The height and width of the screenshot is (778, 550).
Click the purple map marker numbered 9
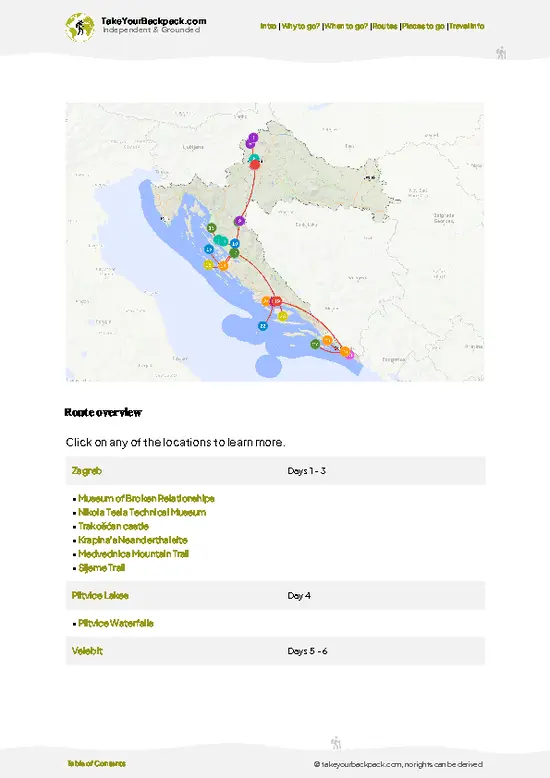(240, 221)
